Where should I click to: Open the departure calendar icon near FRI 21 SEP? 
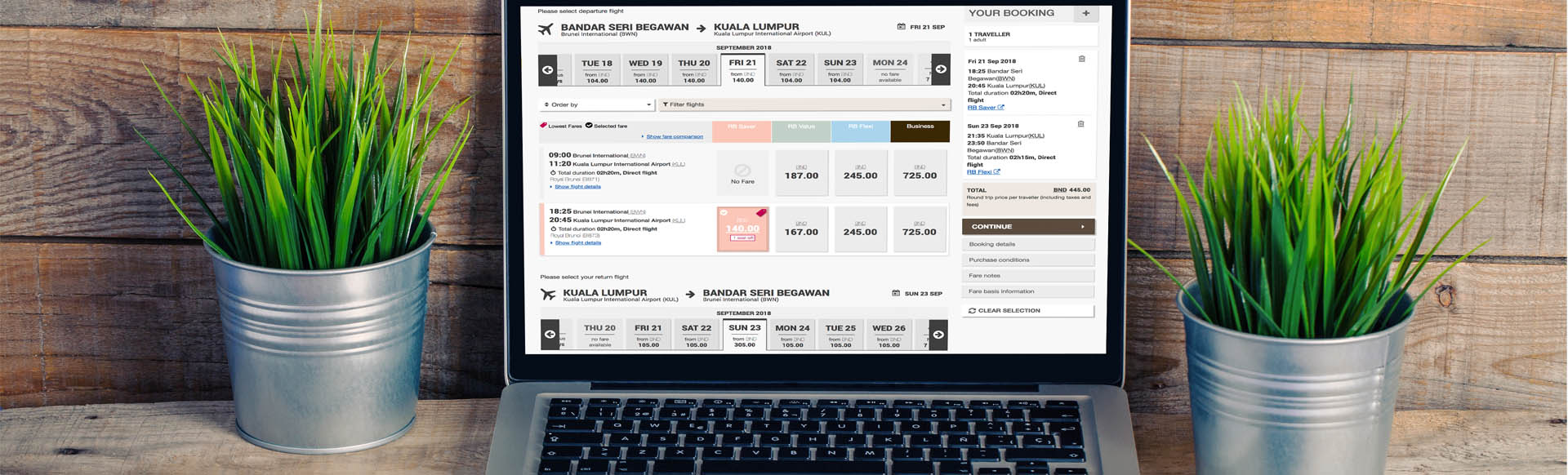tap(901, 27)
